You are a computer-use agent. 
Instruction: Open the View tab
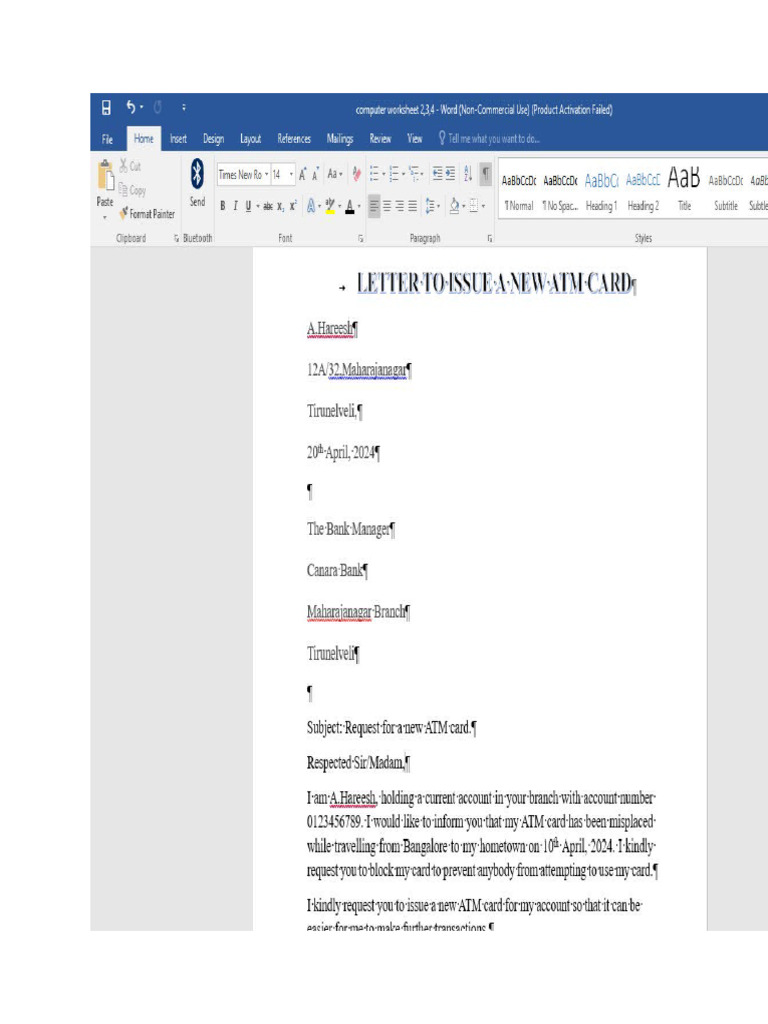click(x=415, y=139)
